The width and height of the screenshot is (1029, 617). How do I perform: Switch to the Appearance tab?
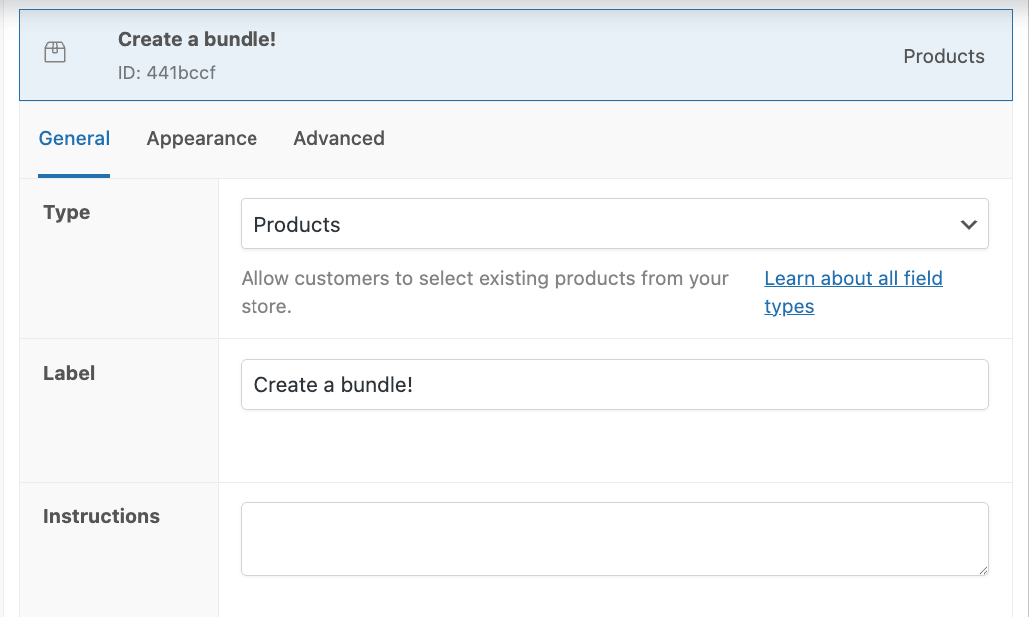(x=201, y=138)
